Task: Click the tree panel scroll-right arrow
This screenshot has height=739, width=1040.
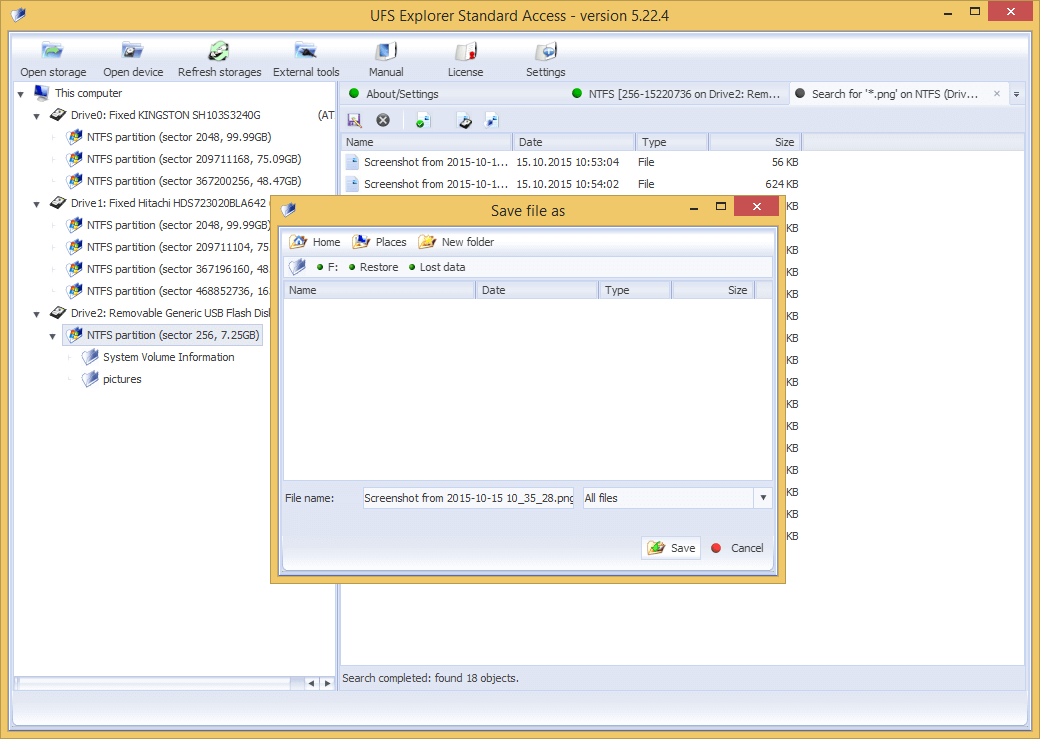Action: click(x=327, y=683)
